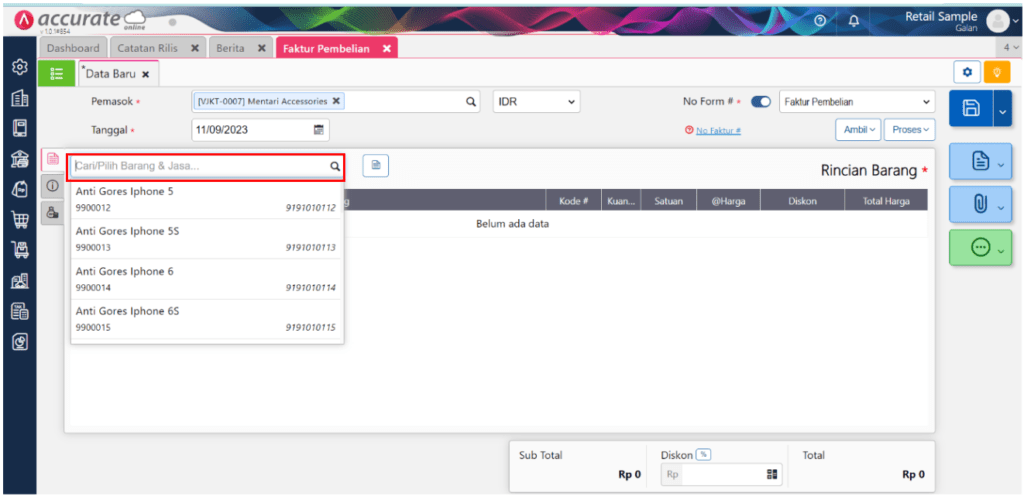Open the IDR currency dropdown
1024x497 pixels.
point(536,102)
